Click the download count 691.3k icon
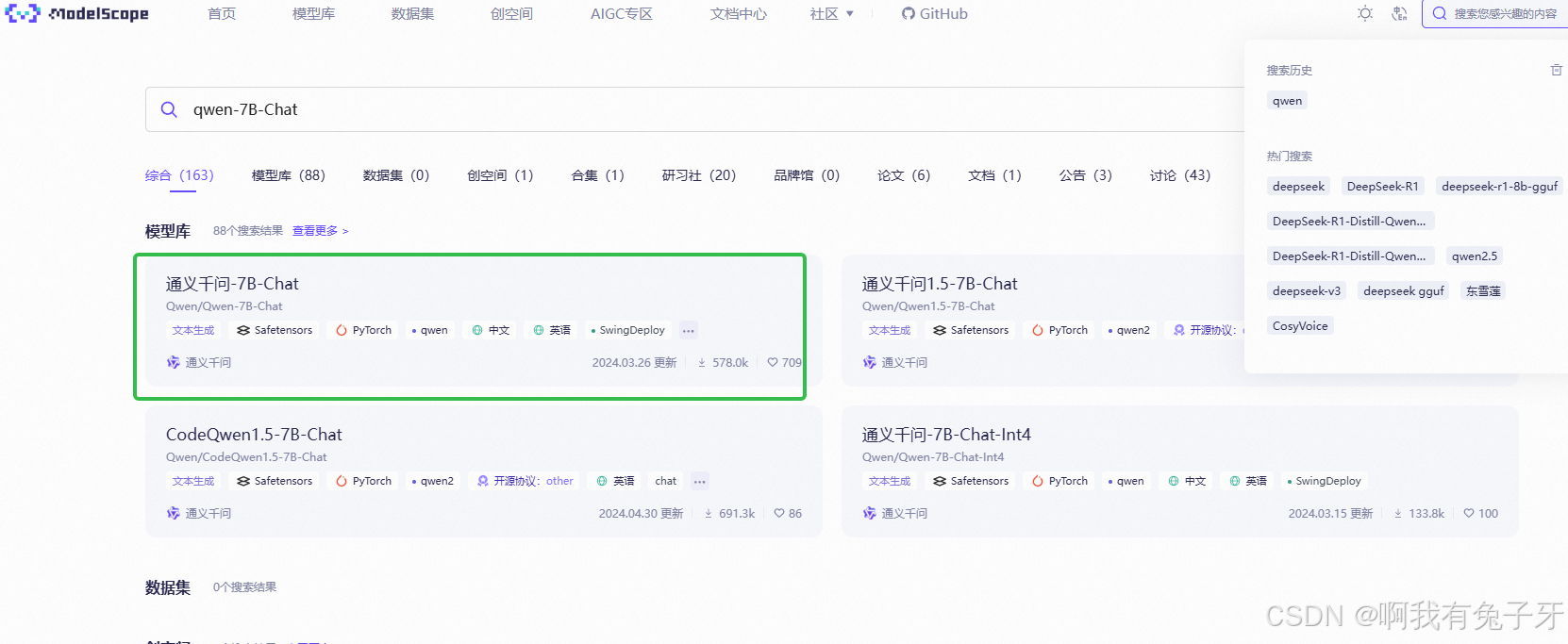The width and height of the screenshot is (1568, 644). [x=709, y=513]
